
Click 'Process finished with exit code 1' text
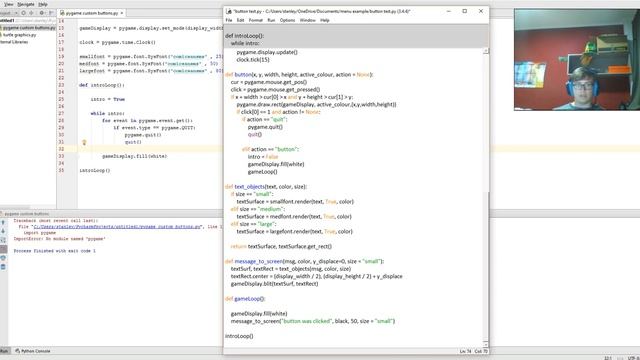[x=54, y=251]
